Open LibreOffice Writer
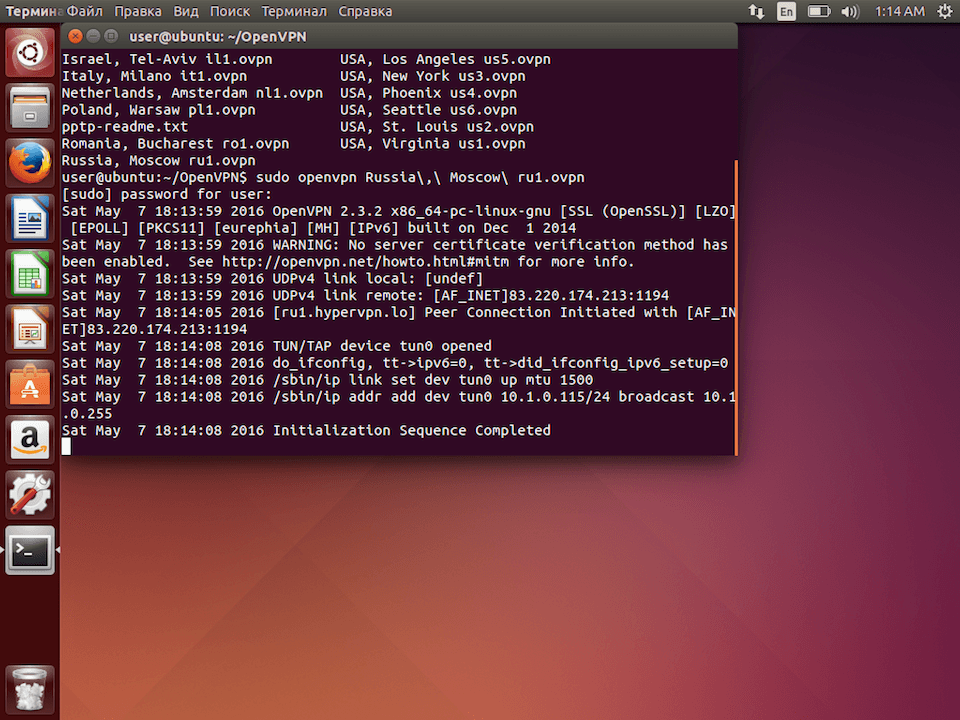Viewport: 960px width, 720px height. 29,219
